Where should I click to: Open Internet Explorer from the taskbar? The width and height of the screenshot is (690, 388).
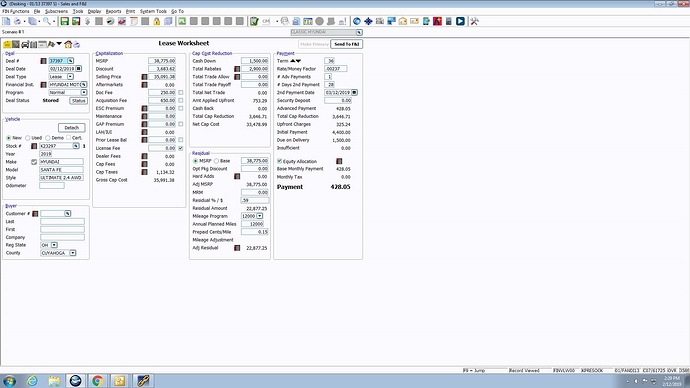point(32,381)
